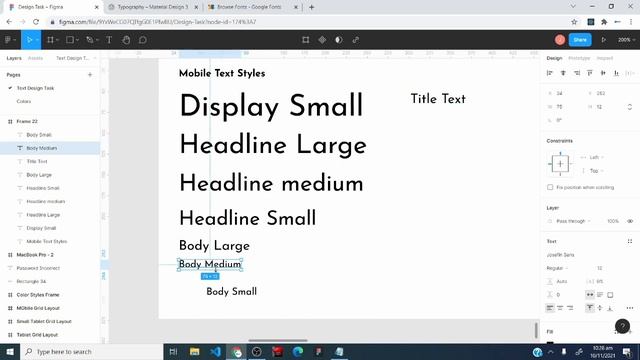Switch to the Assets tab

[35, 58]
